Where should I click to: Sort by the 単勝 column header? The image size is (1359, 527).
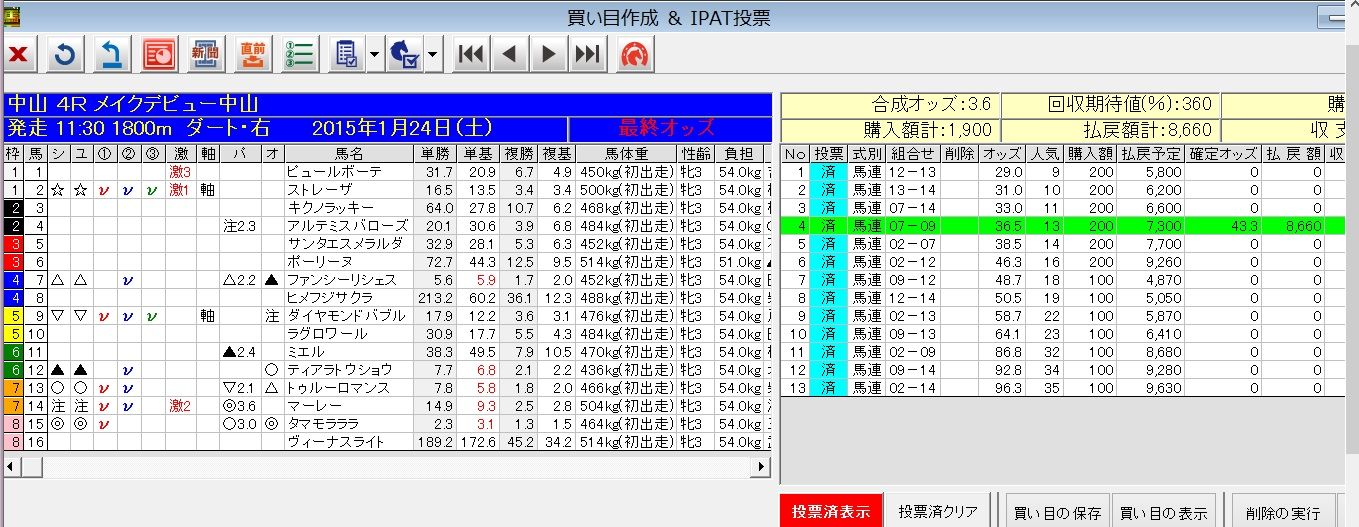coord(437,154)
